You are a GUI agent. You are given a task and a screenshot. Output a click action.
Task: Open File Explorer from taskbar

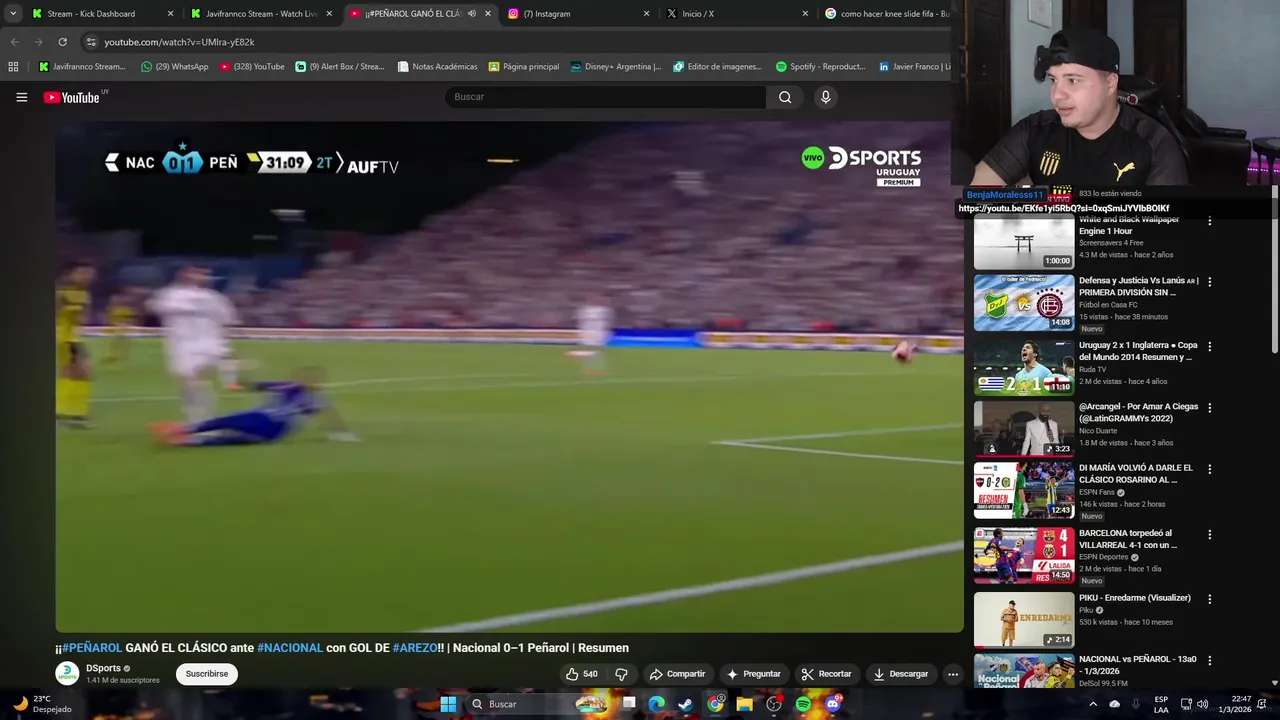tap(744, 704)
